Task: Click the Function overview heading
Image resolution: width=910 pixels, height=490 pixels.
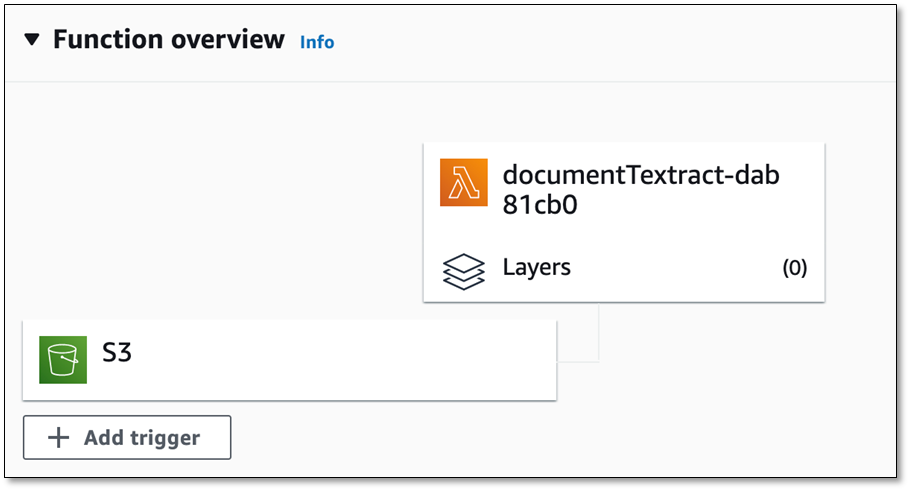Action: tap(169, 39)
